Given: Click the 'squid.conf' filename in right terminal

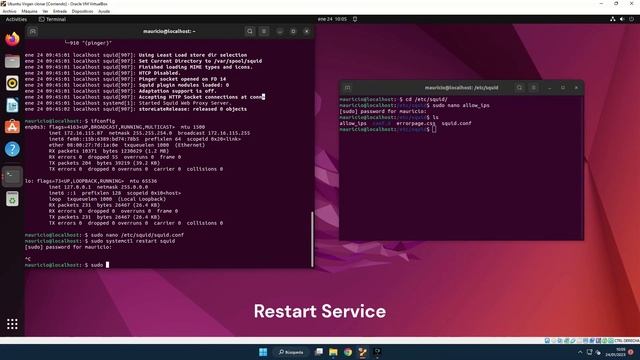Looking at the screenshot, I should (456, 123).
